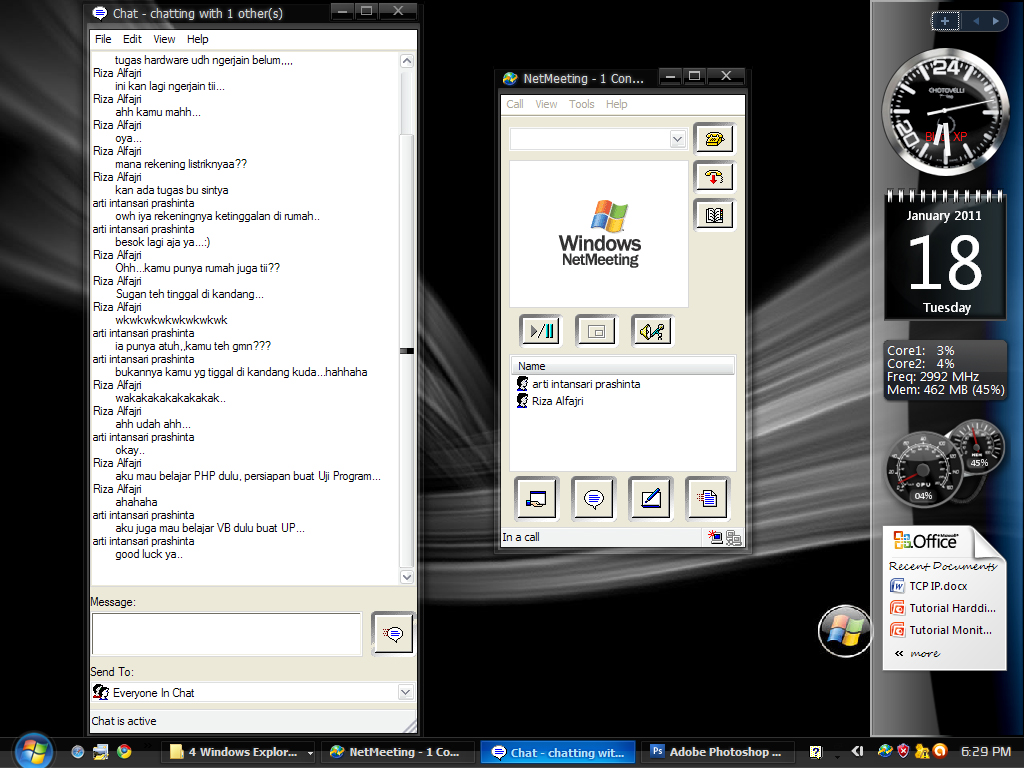Screen dimensions: 1024x768
Task: Open the View menu in Chat window
Action: 164,39
